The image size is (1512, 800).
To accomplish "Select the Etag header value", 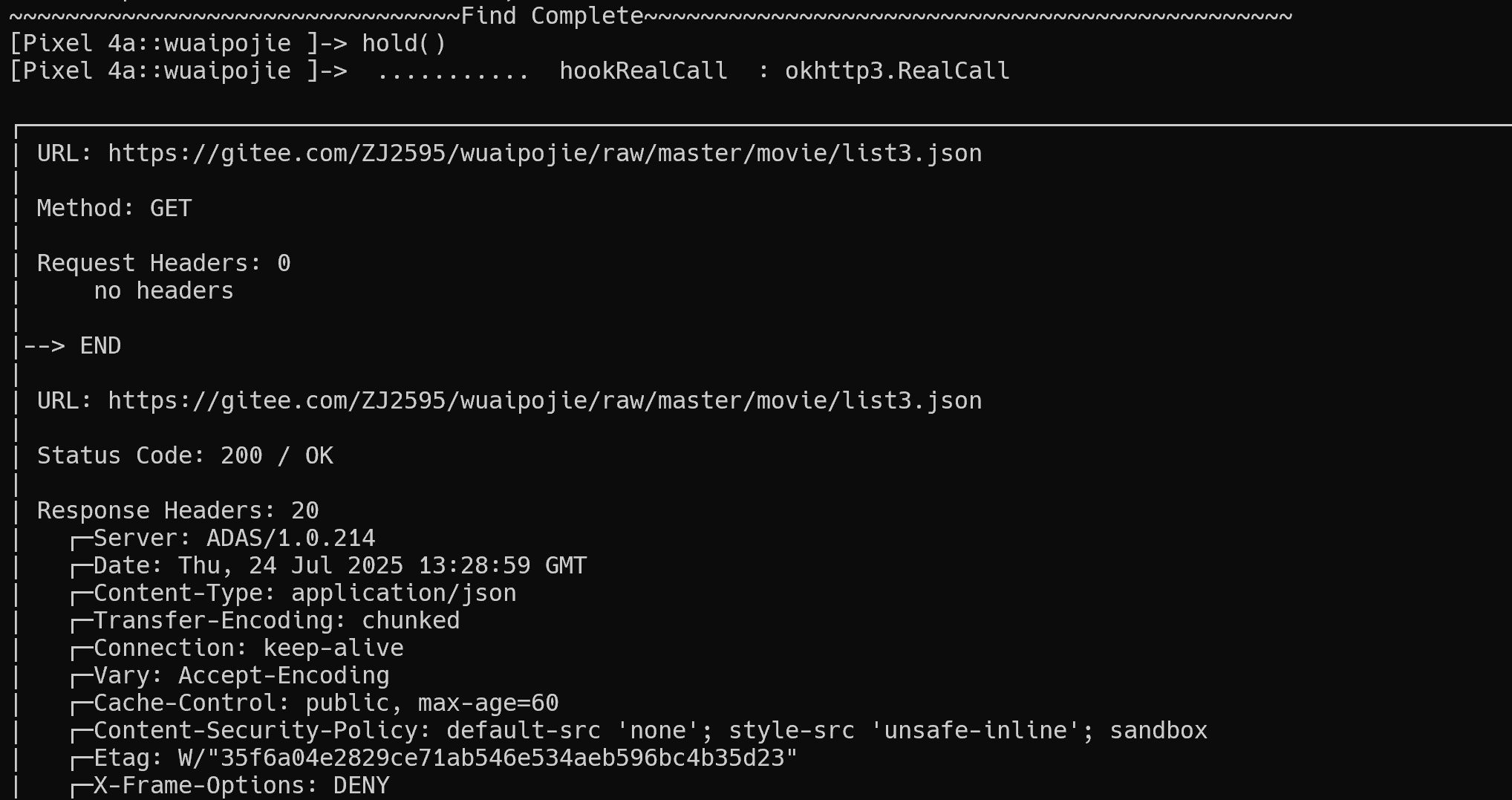I will (x=487, y=758).
